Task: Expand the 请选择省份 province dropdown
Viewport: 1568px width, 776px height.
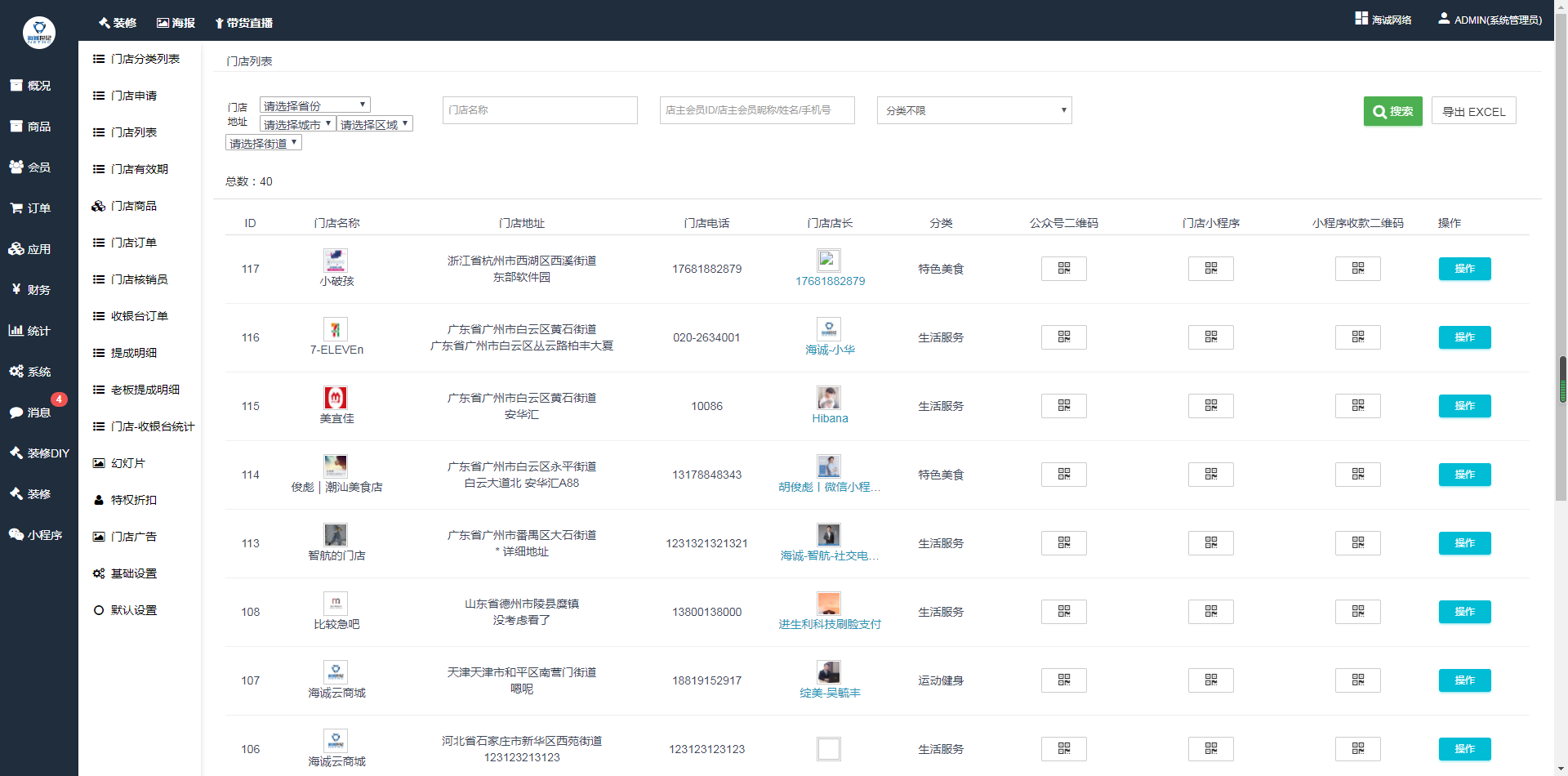Action: tap(314, 105)
